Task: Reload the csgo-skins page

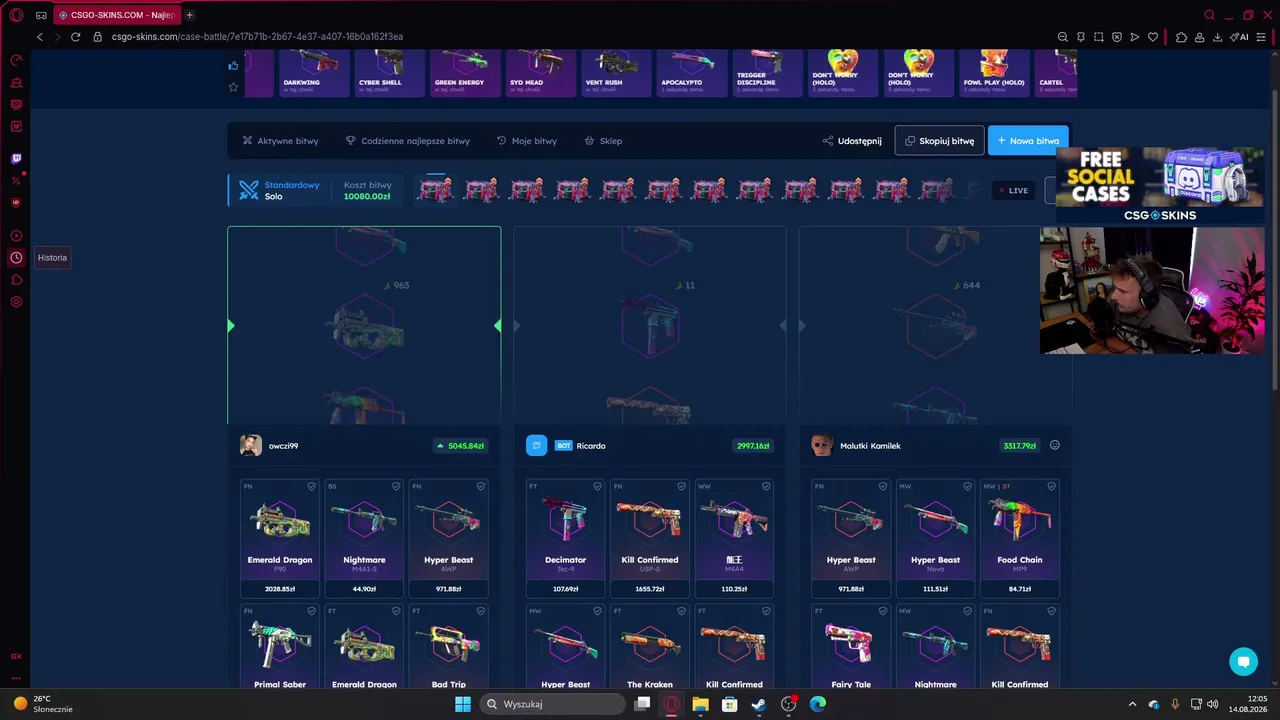Action: 75,37
